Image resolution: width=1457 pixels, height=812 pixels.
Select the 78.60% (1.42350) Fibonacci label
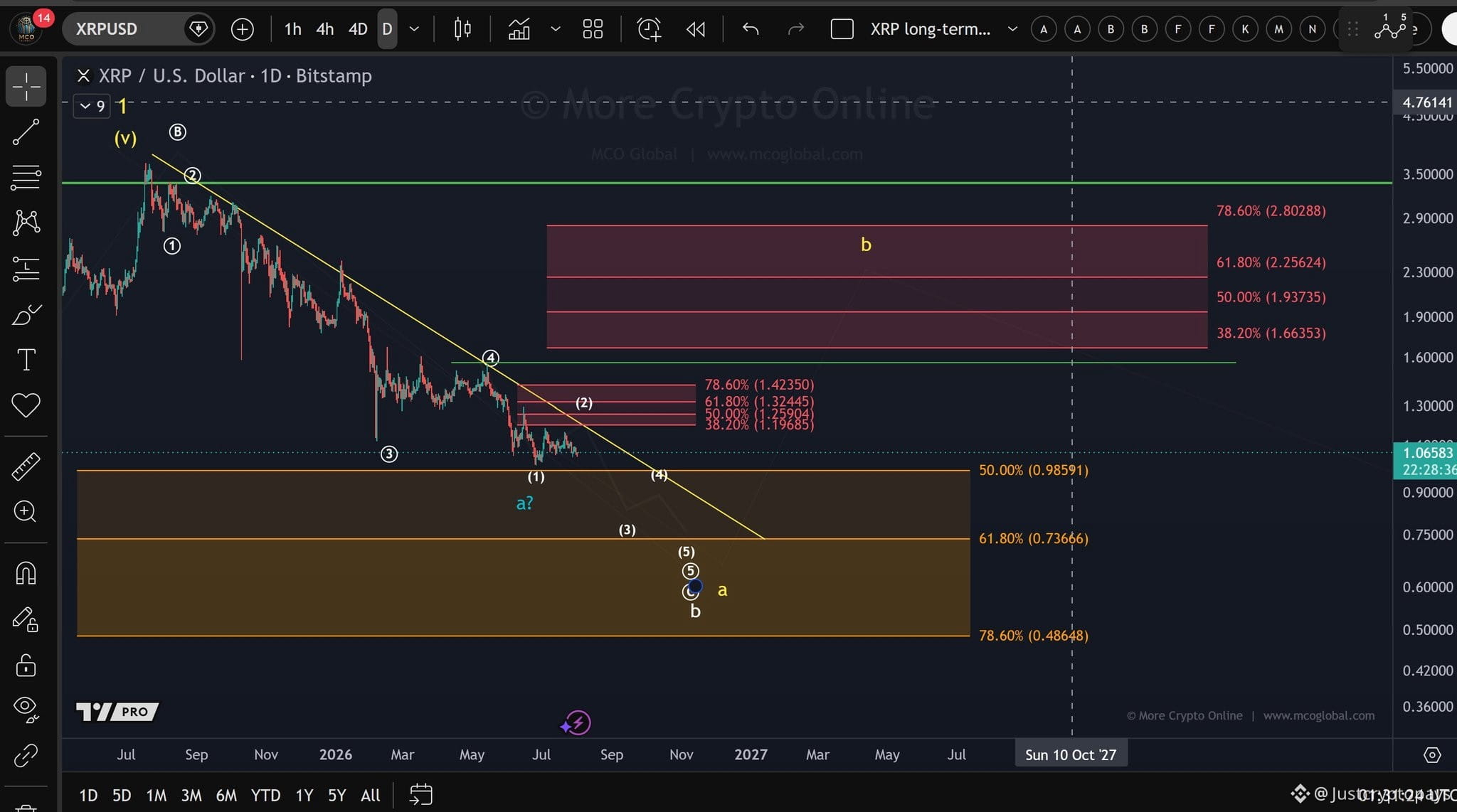[x=759, y=385]
